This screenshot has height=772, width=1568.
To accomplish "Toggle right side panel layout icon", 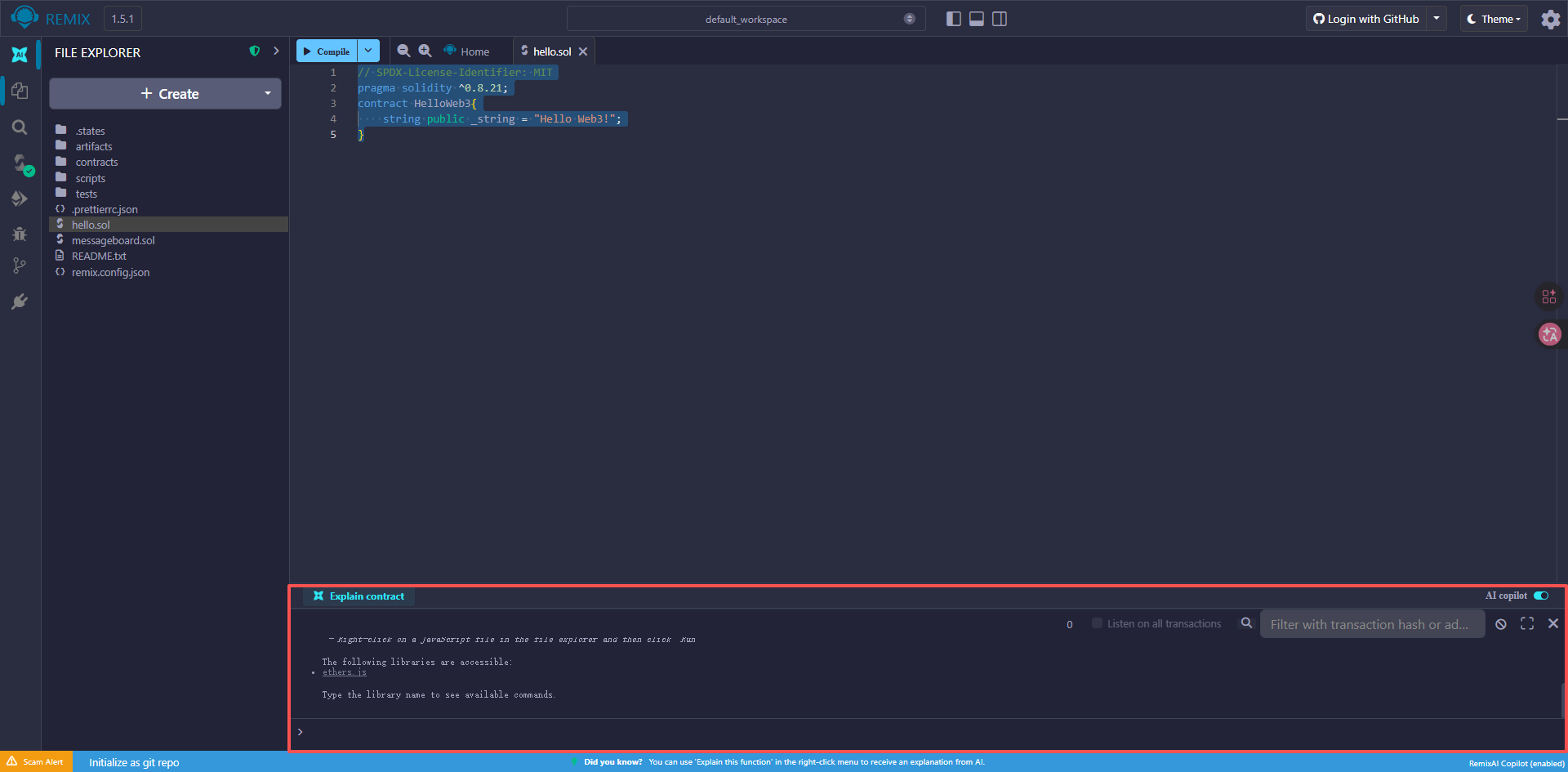I will click(x=999, y=19).
